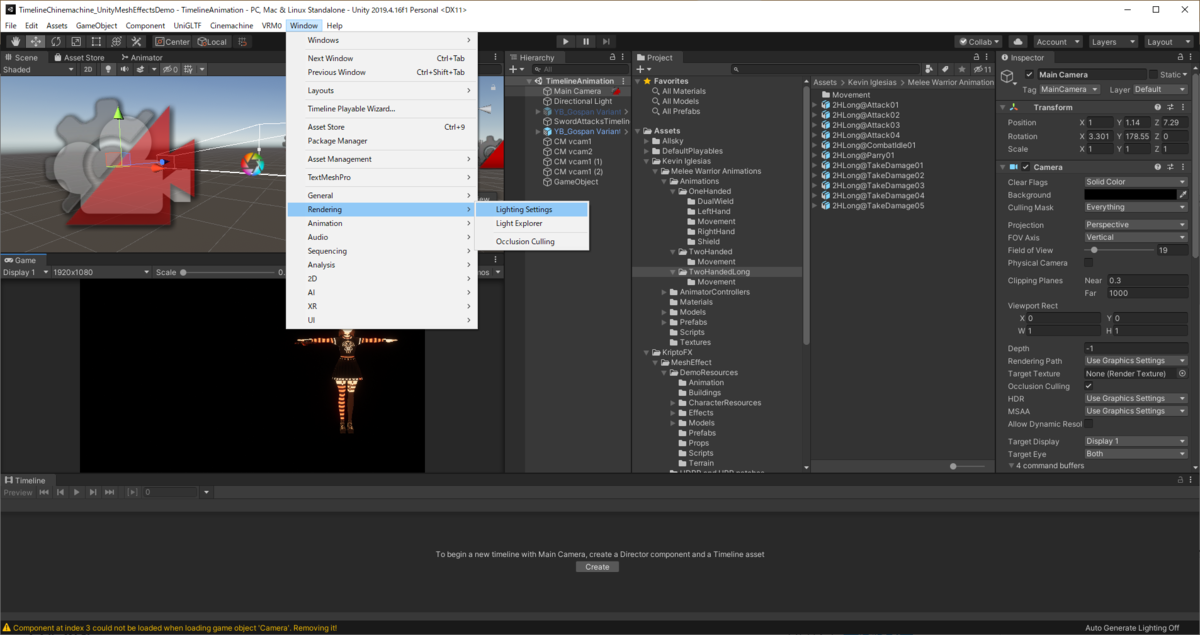Adjust the Field of View slider
The width and height of the screenshot is (1200, 635).
(1119, 250)
